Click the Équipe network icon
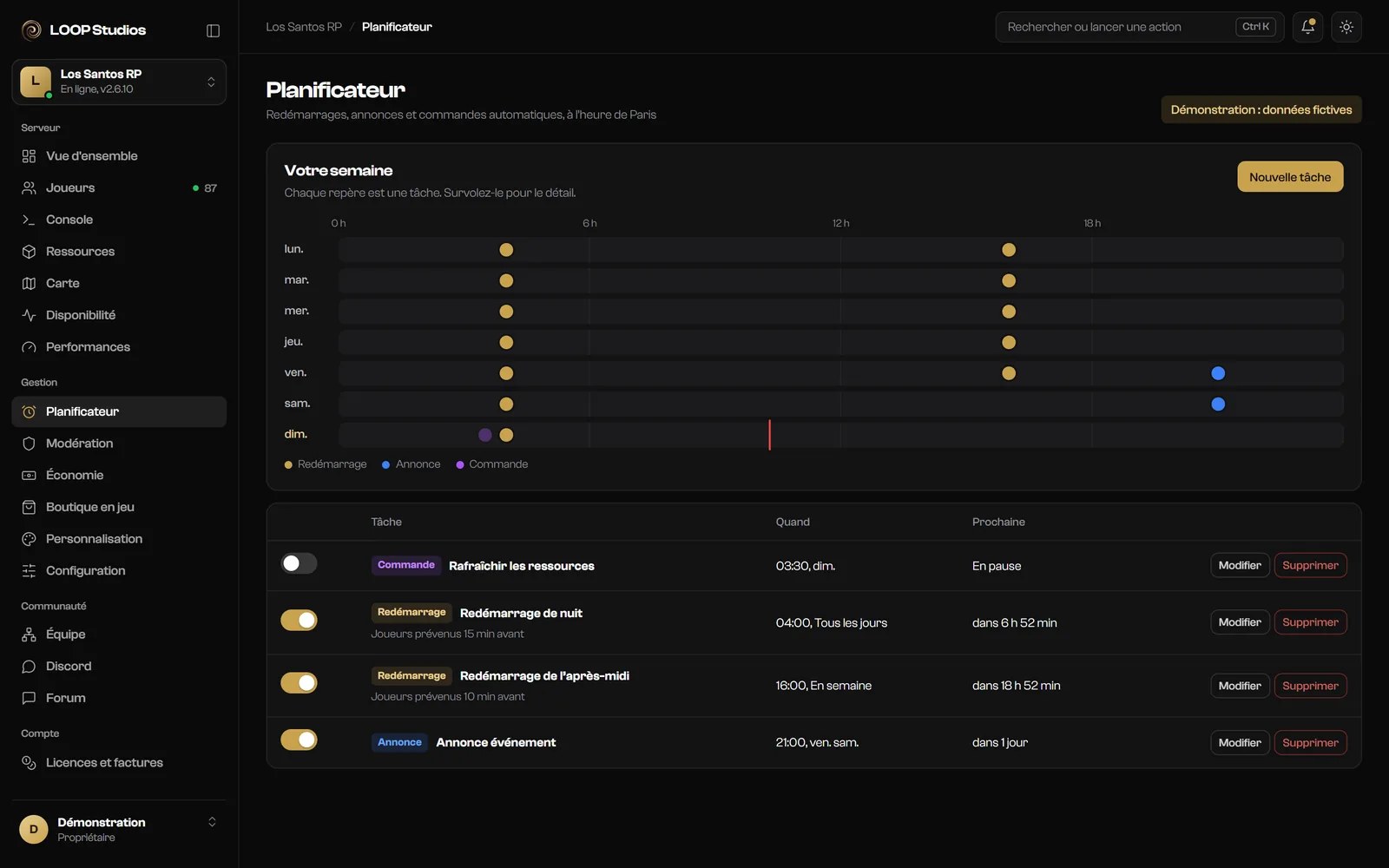The height and width of the screenshot is (868, 1389). point(29,635)
